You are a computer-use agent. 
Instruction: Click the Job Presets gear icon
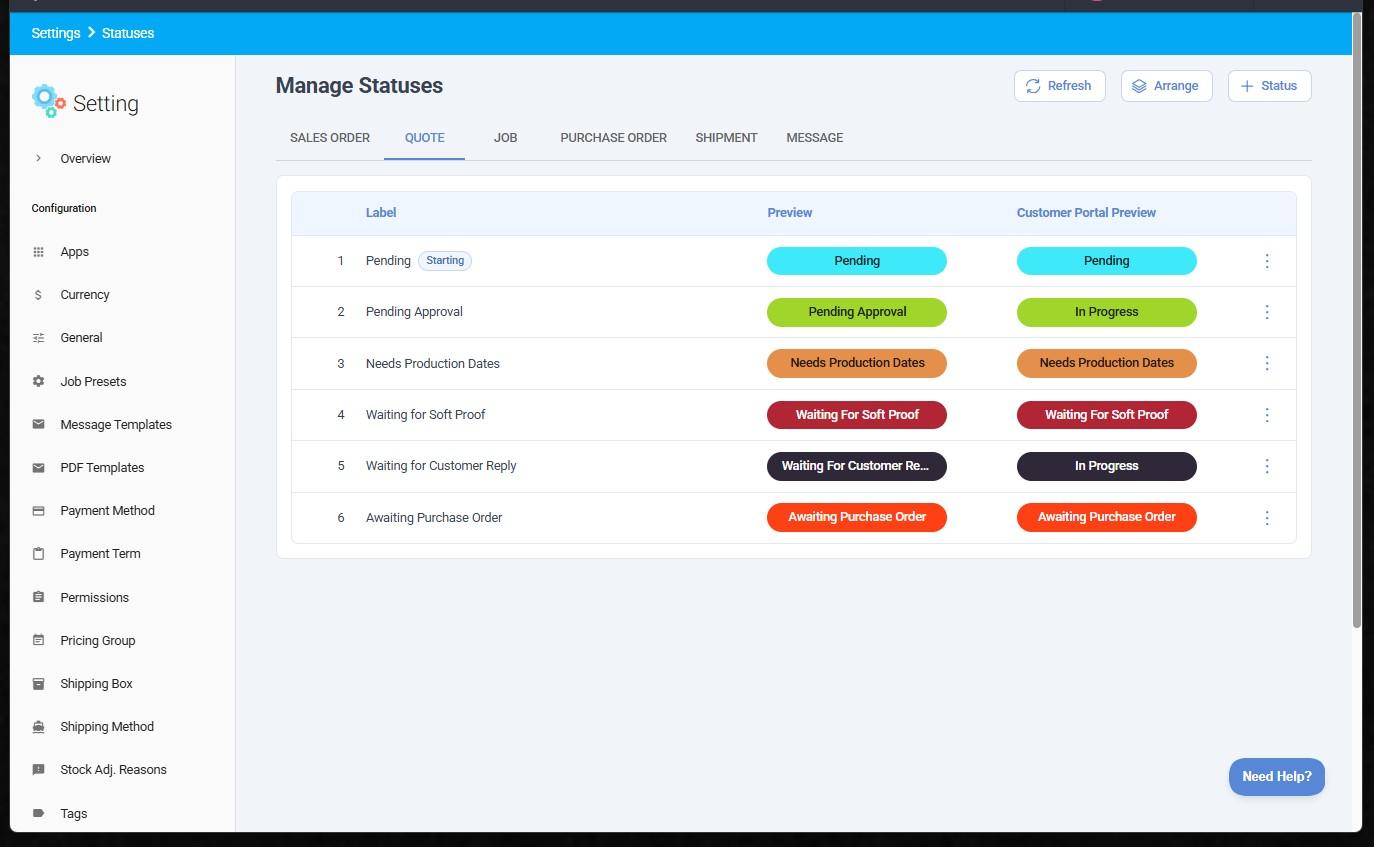pos(38,381)
